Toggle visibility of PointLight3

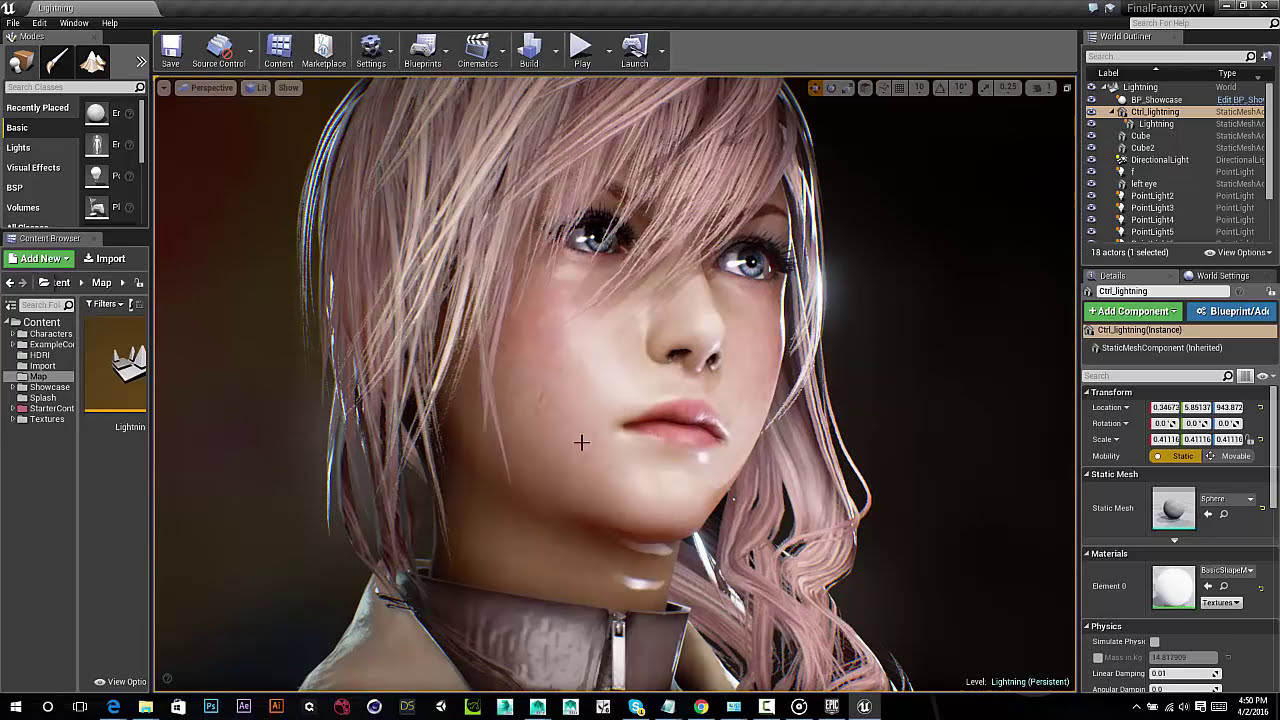1091,208
